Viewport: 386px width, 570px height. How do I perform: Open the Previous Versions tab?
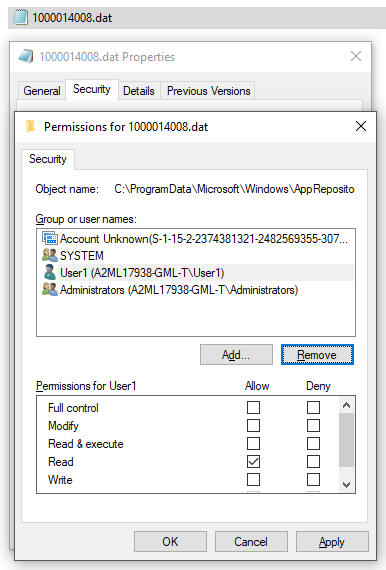click(209, 91)
